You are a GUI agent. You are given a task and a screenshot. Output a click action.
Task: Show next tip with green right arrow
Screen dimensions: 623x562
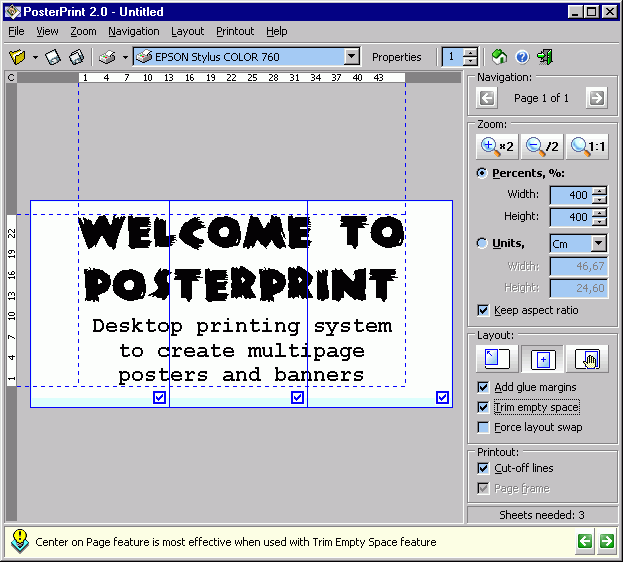point(607,541)
